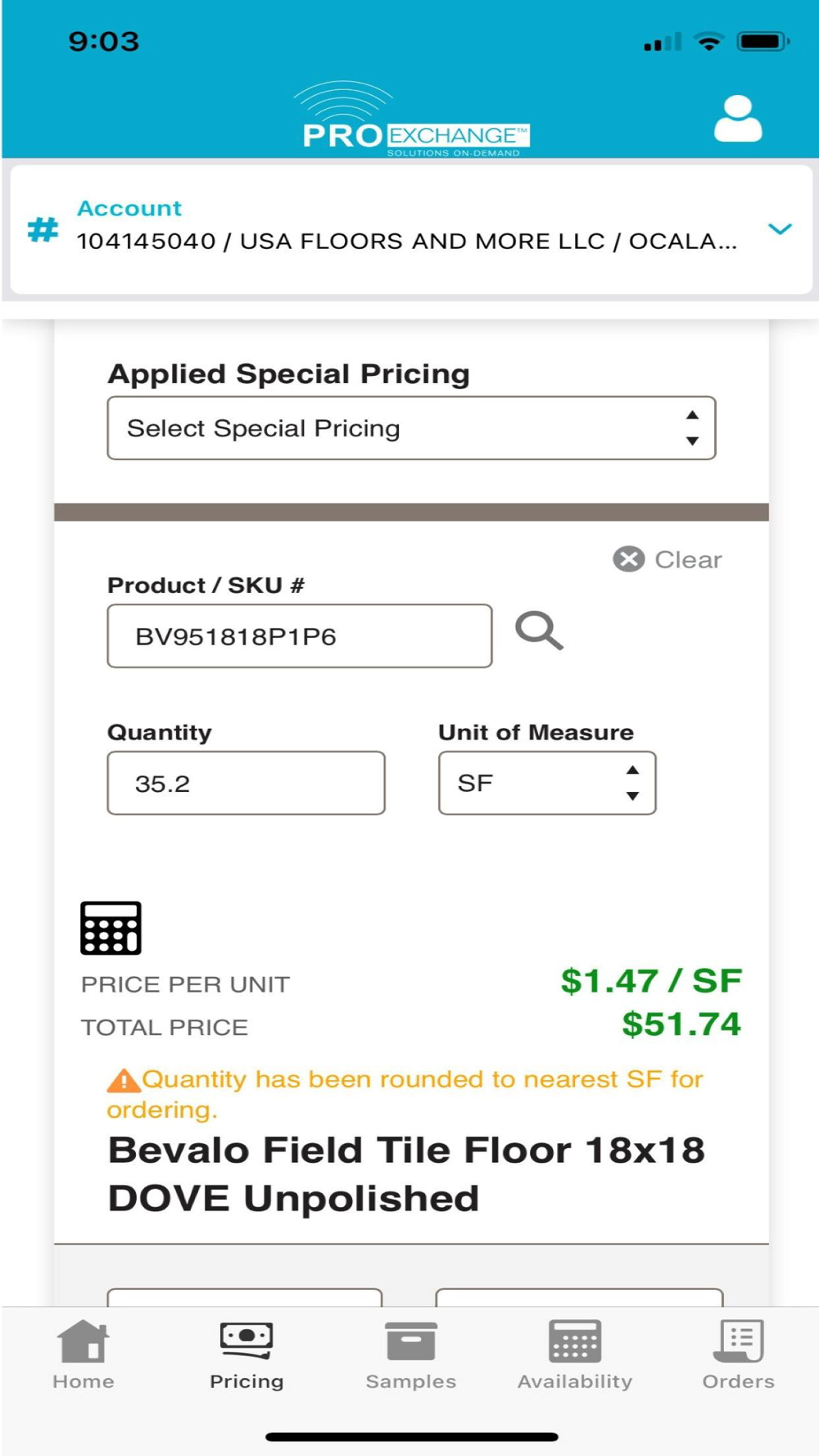Tap the $51.74 total price
The width and height of the screenshot is (819, 1456).
[681, 1024]
